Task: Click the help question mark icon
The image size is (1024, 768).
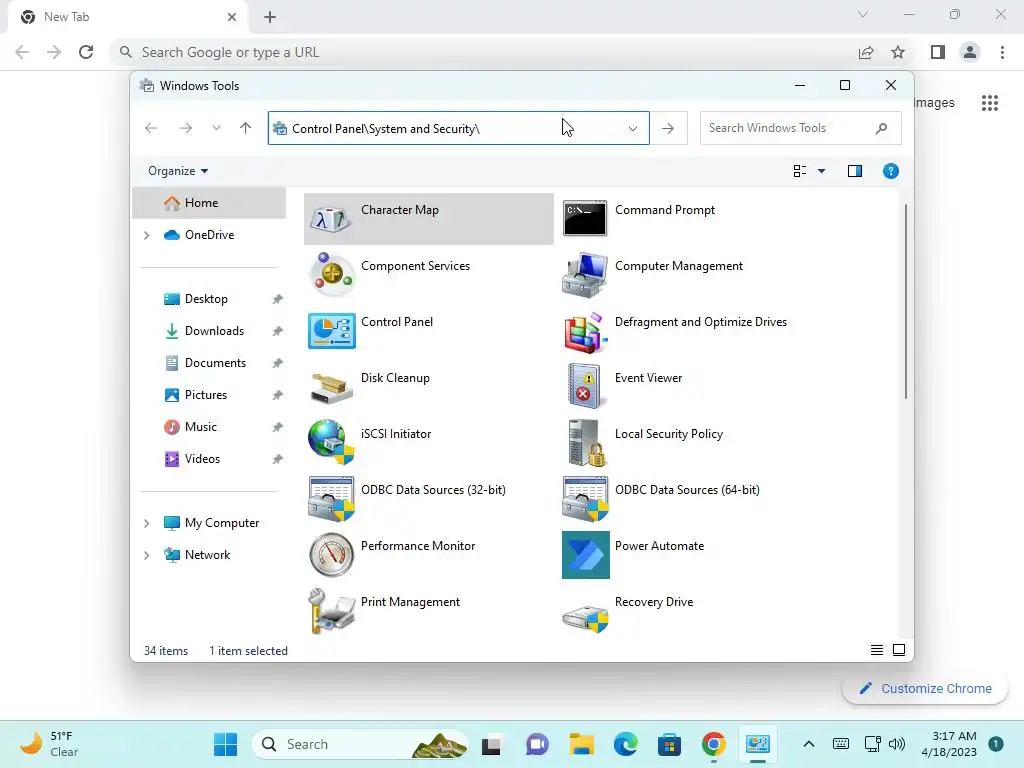Action: (x=890, y=171)
